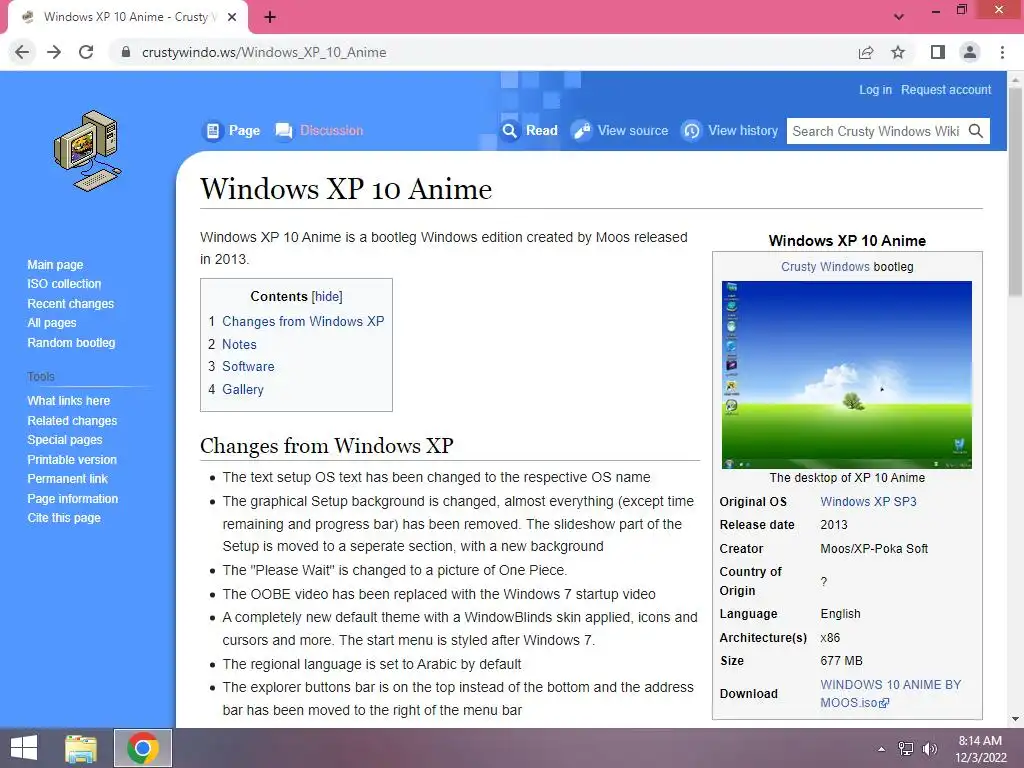Go forward to the next page

tap(54, 52)
